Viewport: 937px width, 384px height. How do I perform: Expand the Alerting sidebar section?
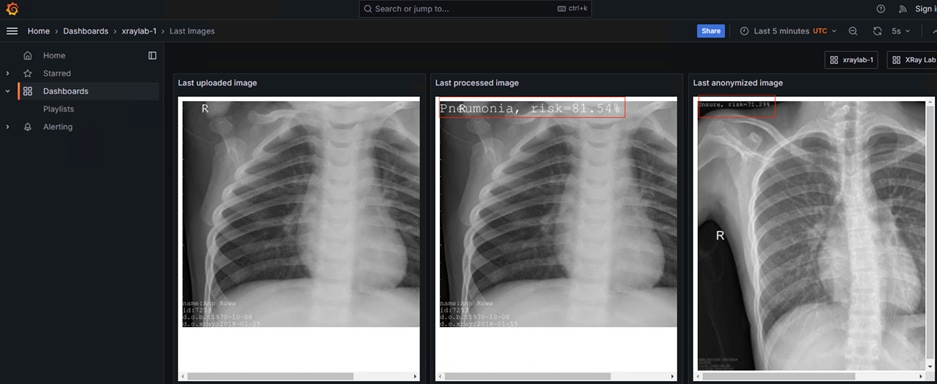point(7,127)
